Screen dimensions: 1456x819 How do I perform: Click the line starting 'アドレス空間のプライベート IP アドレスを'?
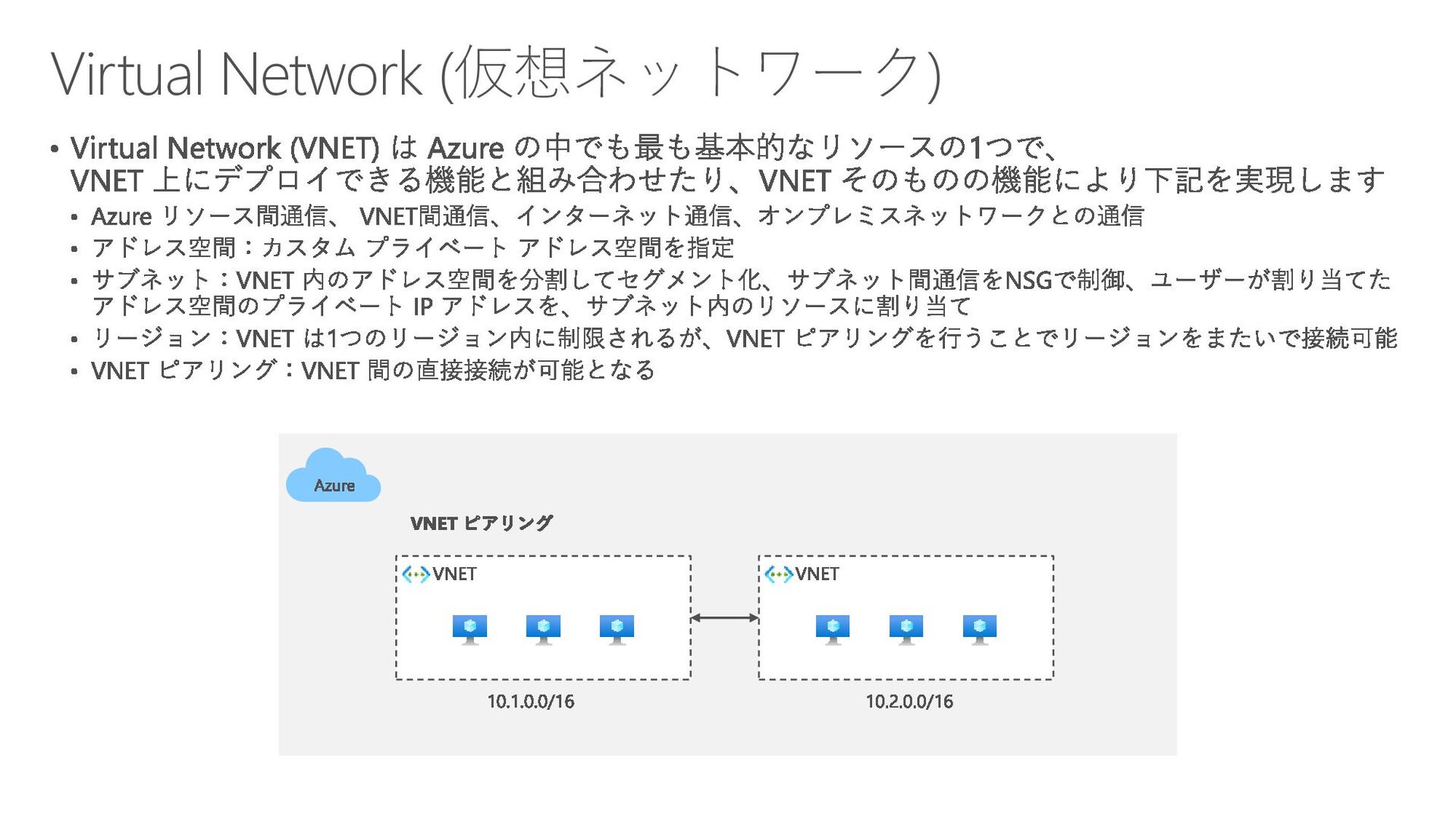click(532, 306)
